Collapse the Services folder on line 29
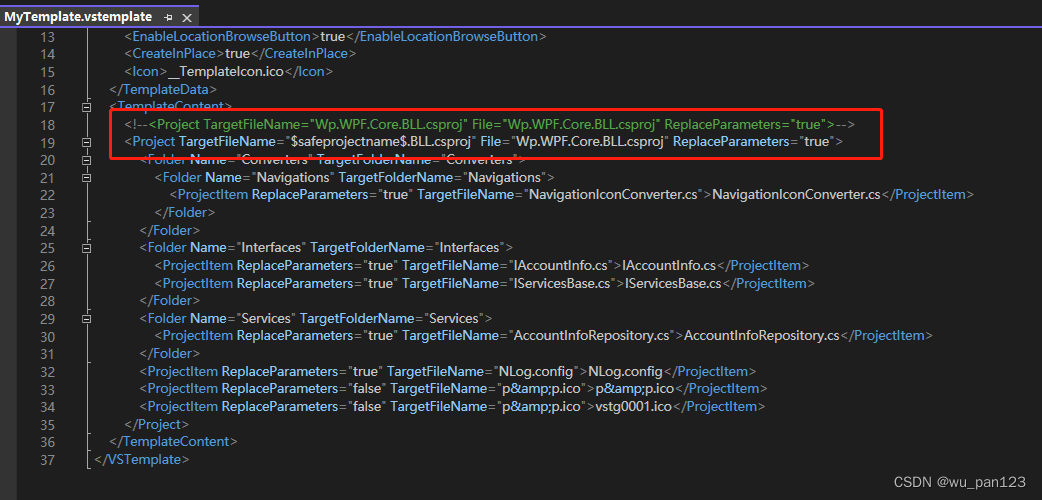Viewport: 1042px width, 500px height. coord(86,318)
